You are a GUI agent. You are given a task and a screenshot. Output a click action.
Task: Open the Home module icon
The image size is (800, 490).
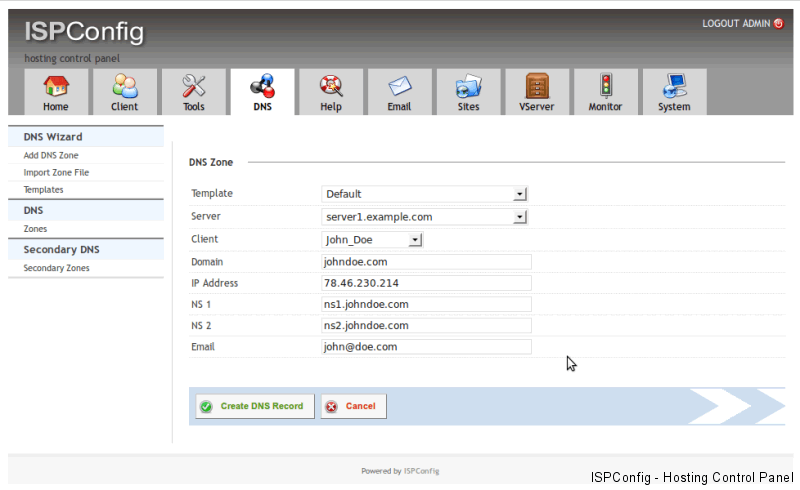[x=56, y=87]
